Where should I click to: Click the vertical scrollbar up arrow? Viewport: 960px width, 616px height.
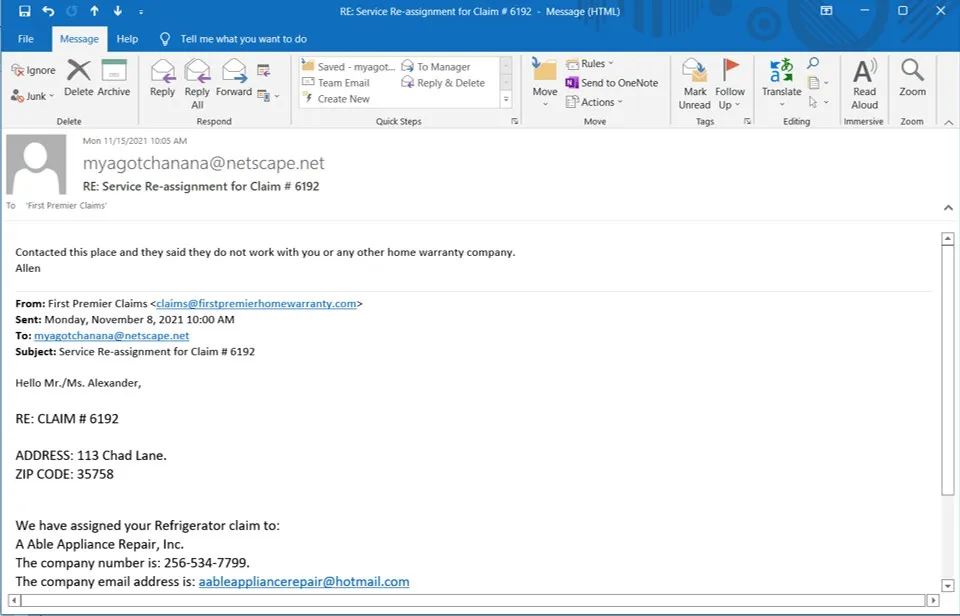pos(948,239)
